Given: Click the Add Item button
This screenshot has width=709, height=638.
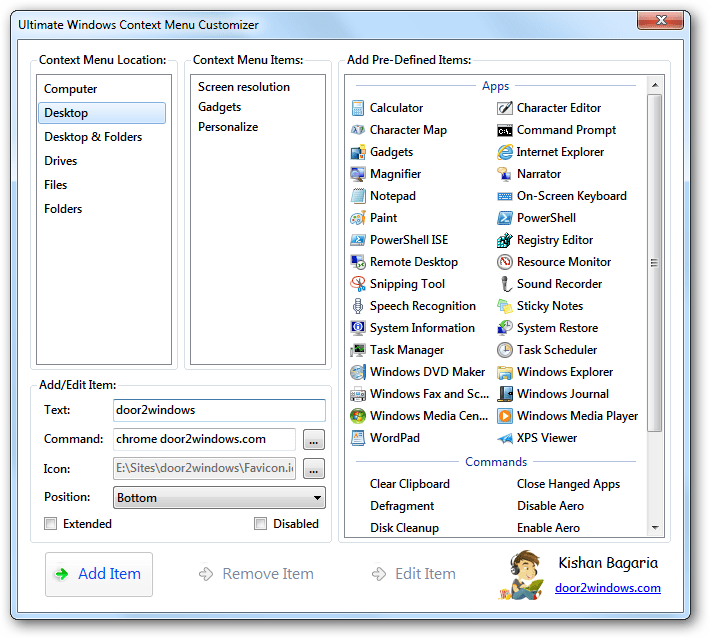Looking at the screenshot, I should [99, 574].
